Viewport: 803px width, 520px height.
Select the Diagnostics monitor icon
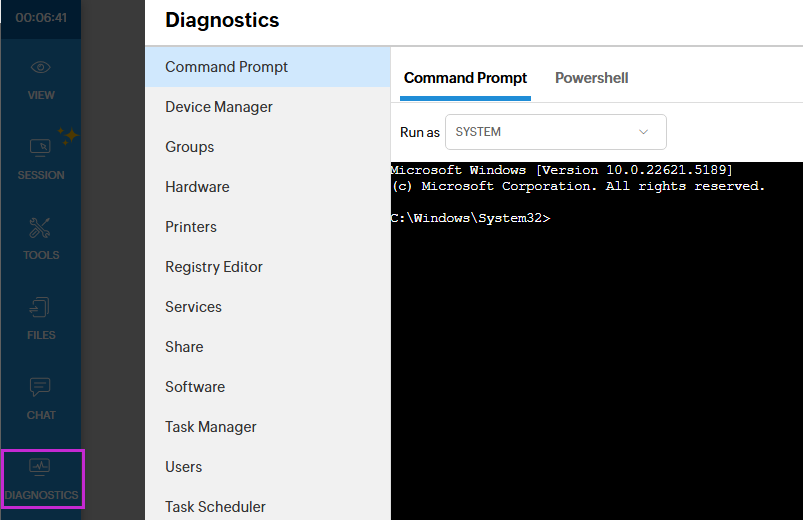click(41, 468)
